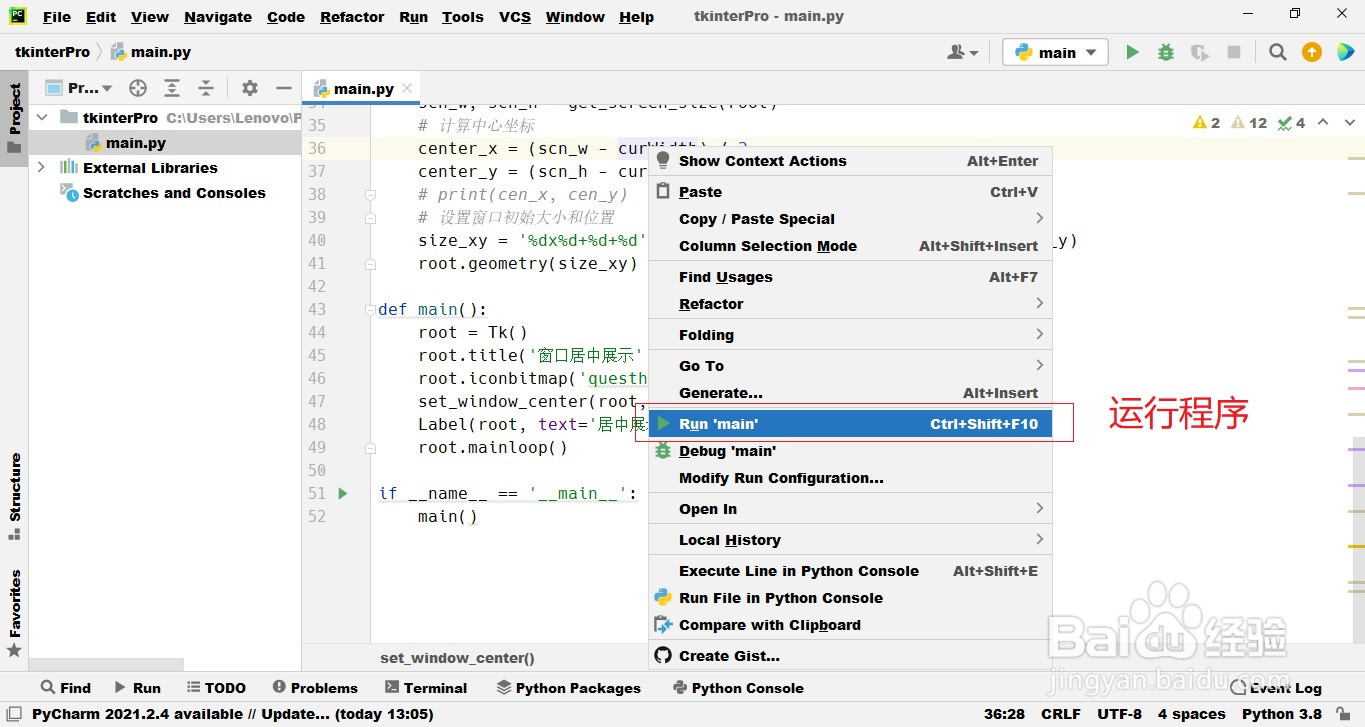Close the main.py editor tab
This screenshot has height=727, width=1365.
[x=407, y=88]
